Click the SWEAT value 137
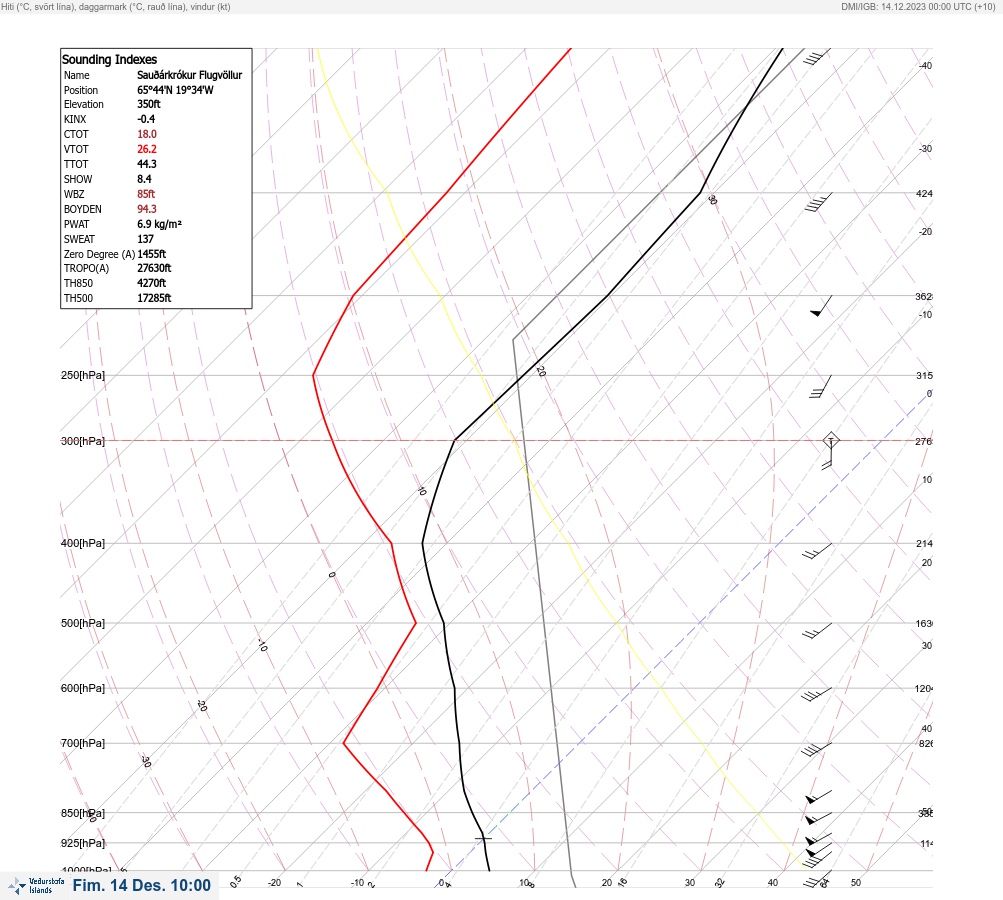 145,239
